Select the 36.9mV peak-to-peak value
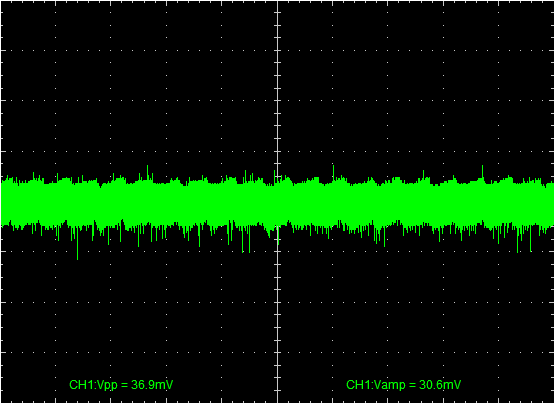The image size is (555, 404). (152, 385)
